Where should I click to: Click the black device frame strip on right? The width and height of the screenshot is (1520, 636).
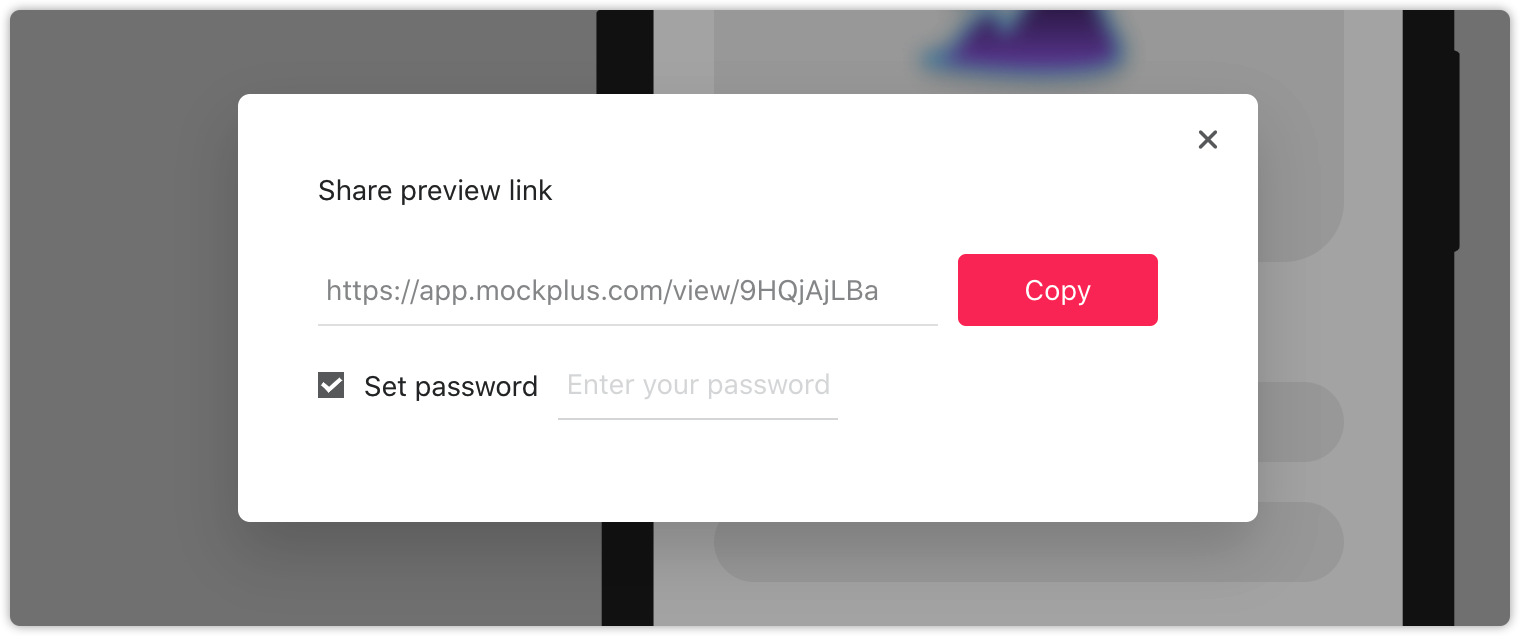pyautogui.click(x=1428, y=400)
